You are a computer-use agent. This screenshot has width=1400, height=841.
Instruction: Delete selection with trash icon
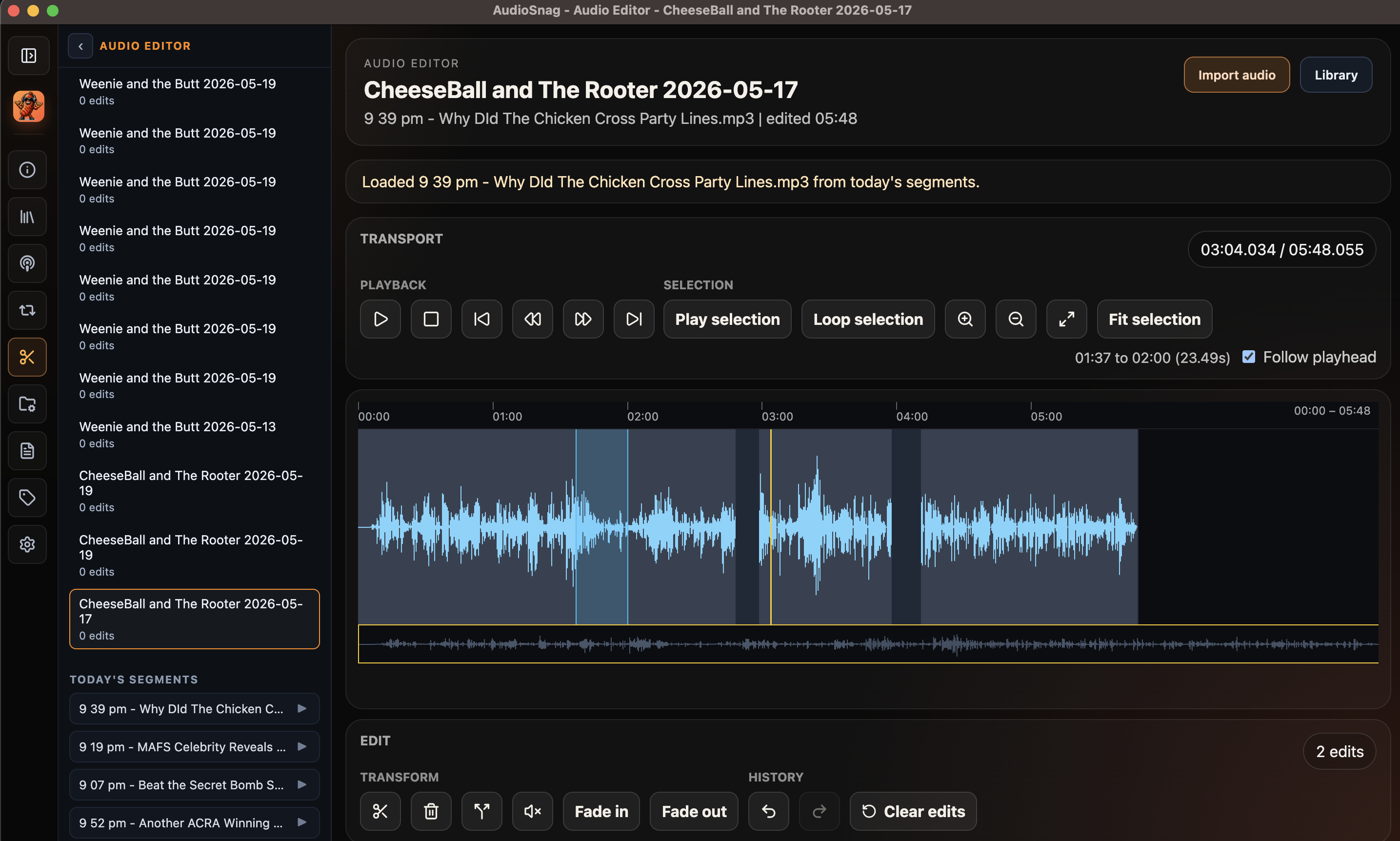click(x=431, y=812)
